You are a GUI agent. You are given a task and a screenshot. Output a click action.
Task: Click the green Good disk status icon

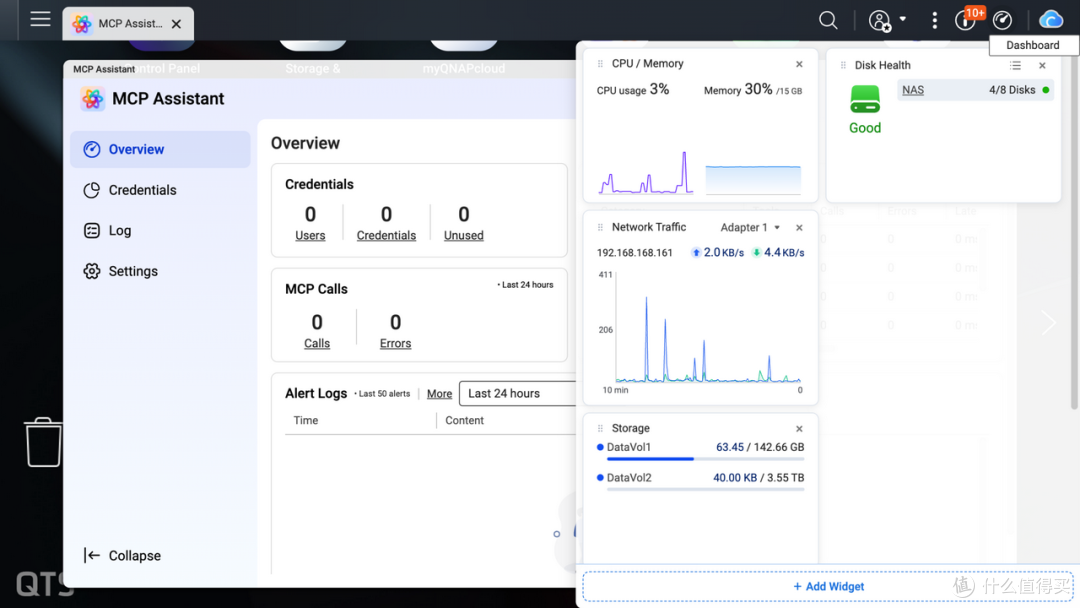(x=864, y=99)
